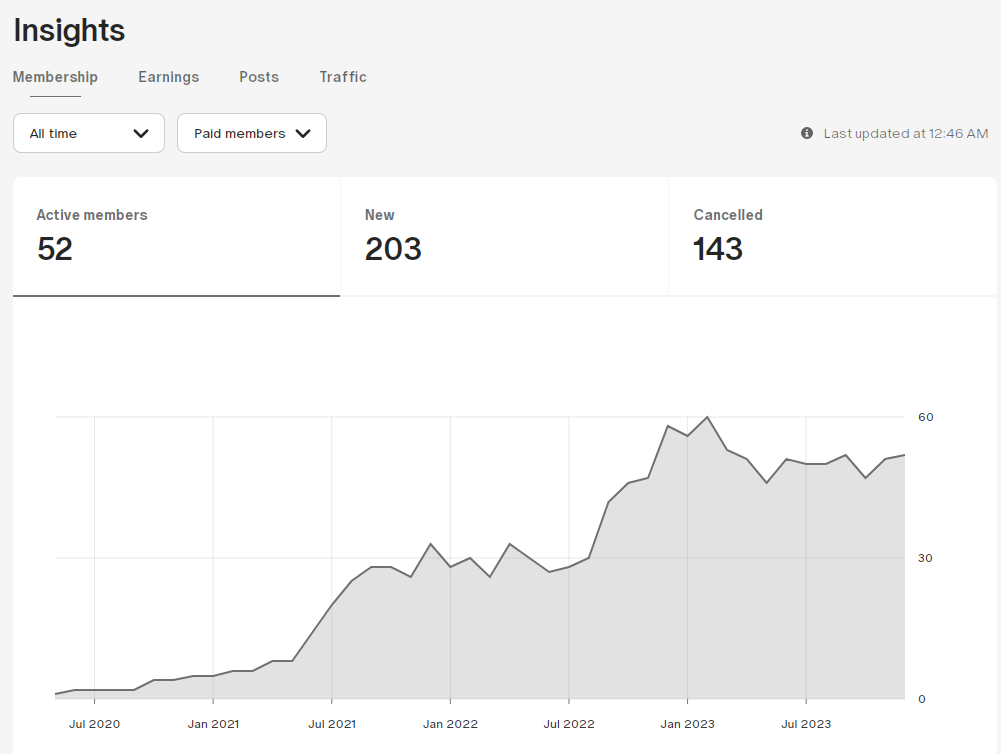Click the Jul 2020 axis label
Image resolution: width=1001 pixels, height=754 pixels.
pos(94,724)
